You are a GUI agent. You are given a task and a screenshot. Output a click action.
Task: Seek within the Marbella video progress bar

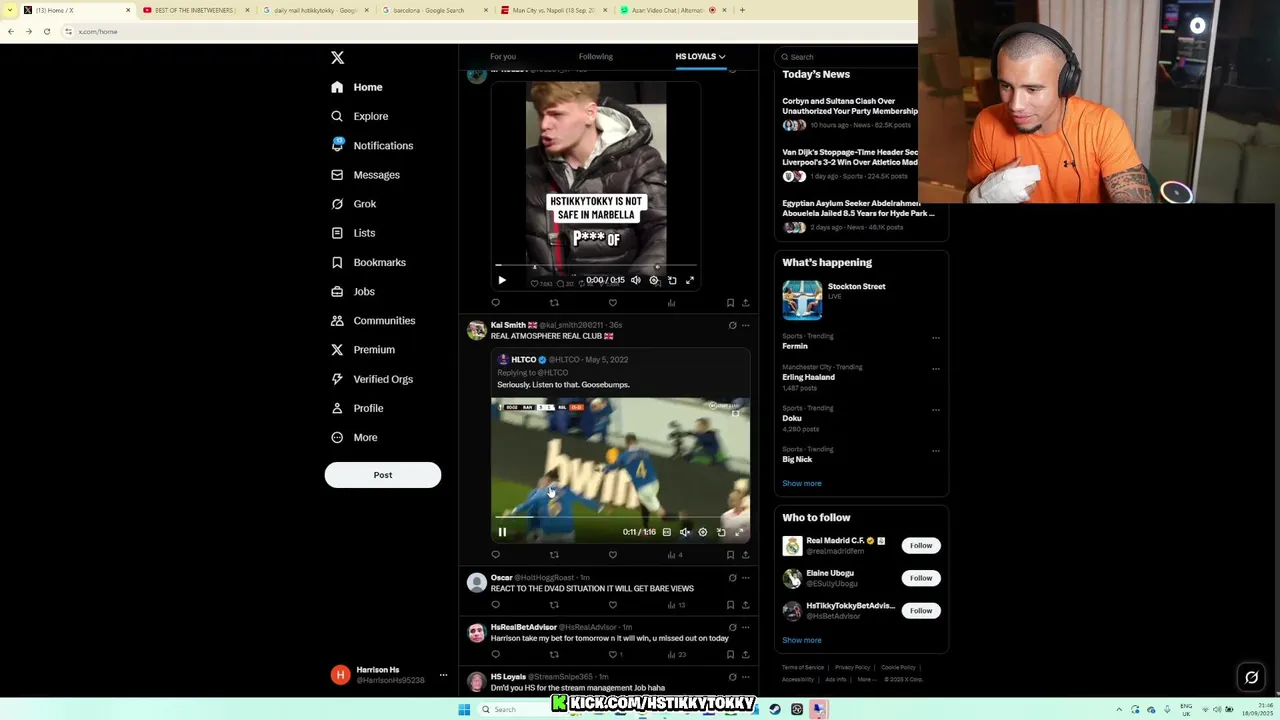pyautogui.click(x=596, y=266)
